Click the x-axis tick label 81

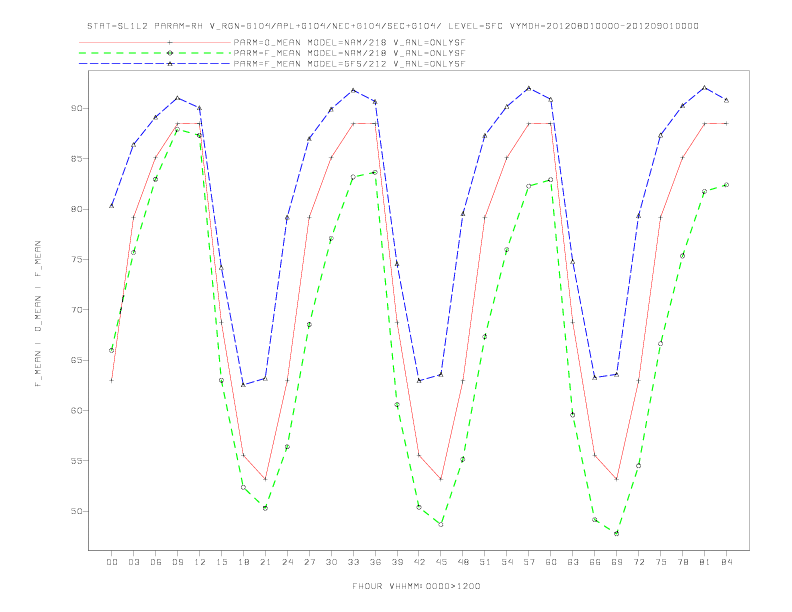point(705,562)
